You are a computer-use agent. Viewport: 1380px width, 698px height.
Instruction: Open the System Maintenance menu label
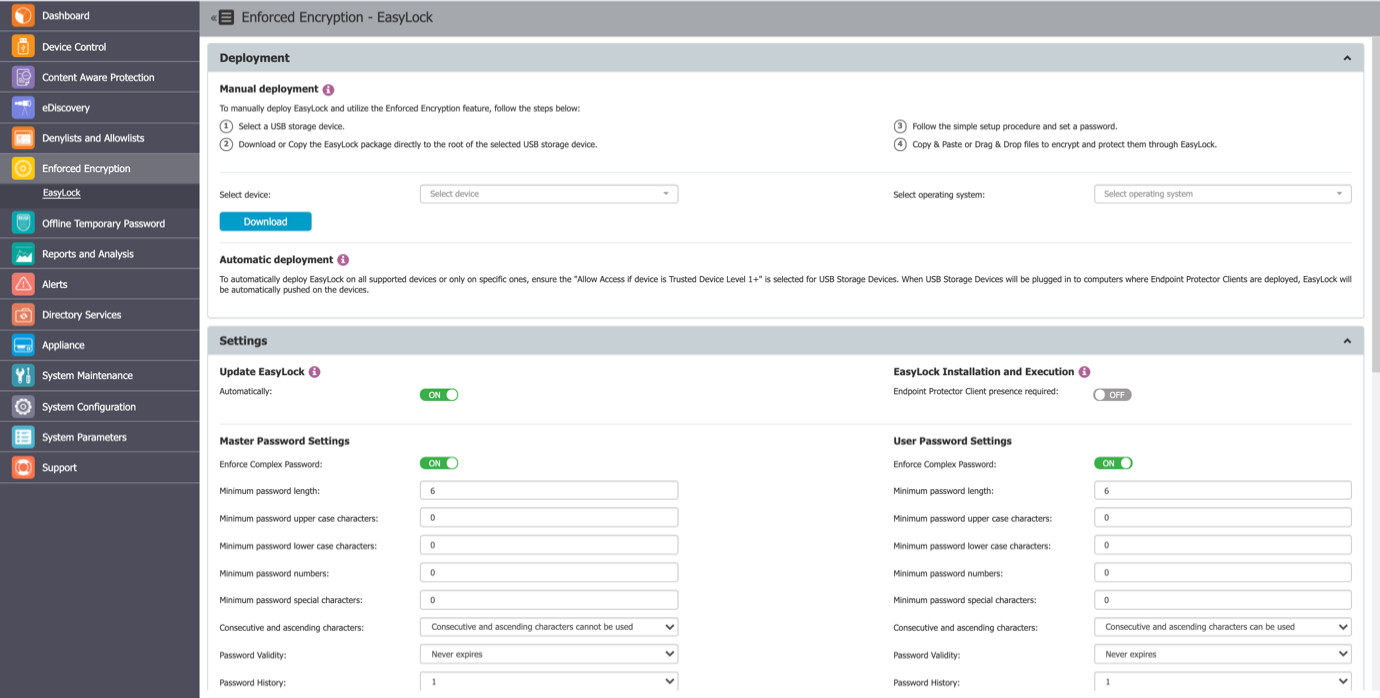click(x=87, y=376)
